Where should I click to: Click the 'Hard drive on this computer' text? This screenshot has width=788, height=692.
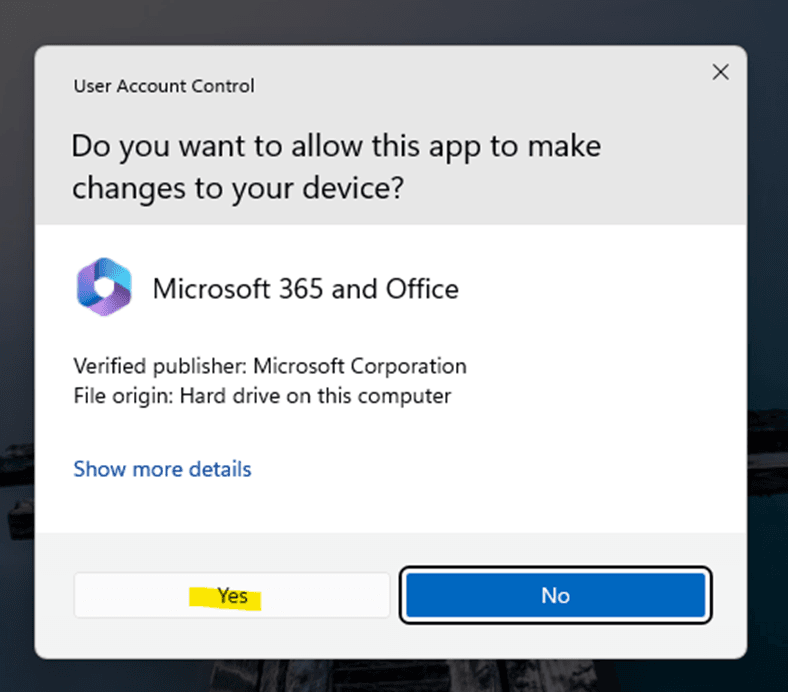point(315,396)
